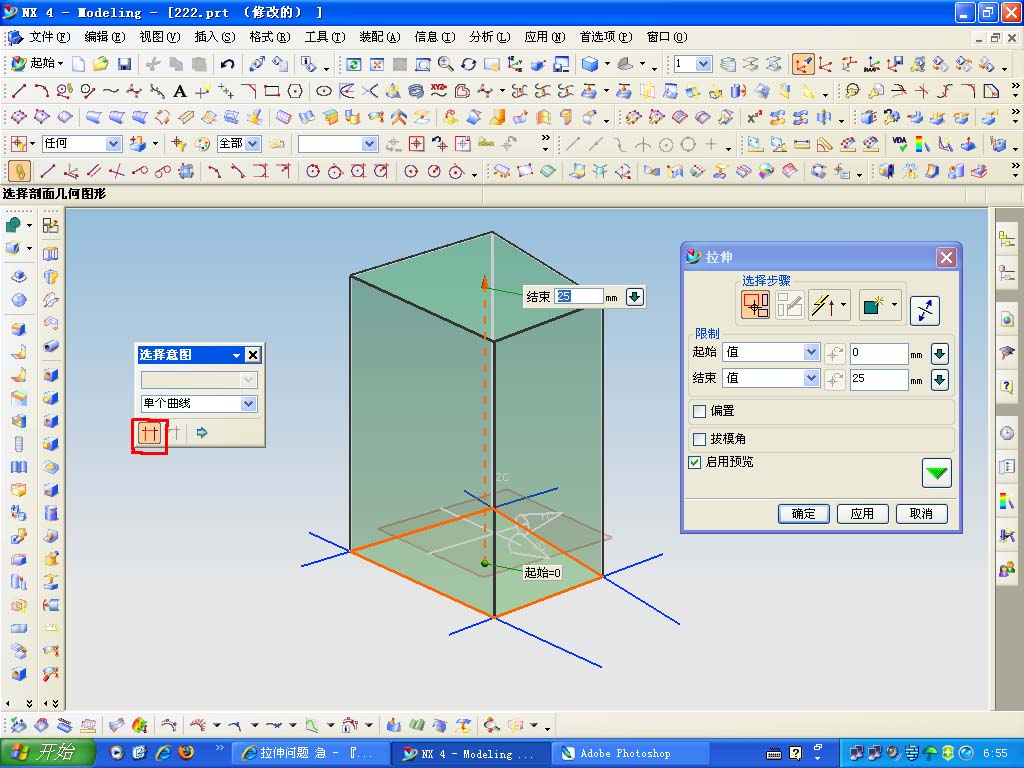Click the Windows 开始 start button

[x=48, y=753]
